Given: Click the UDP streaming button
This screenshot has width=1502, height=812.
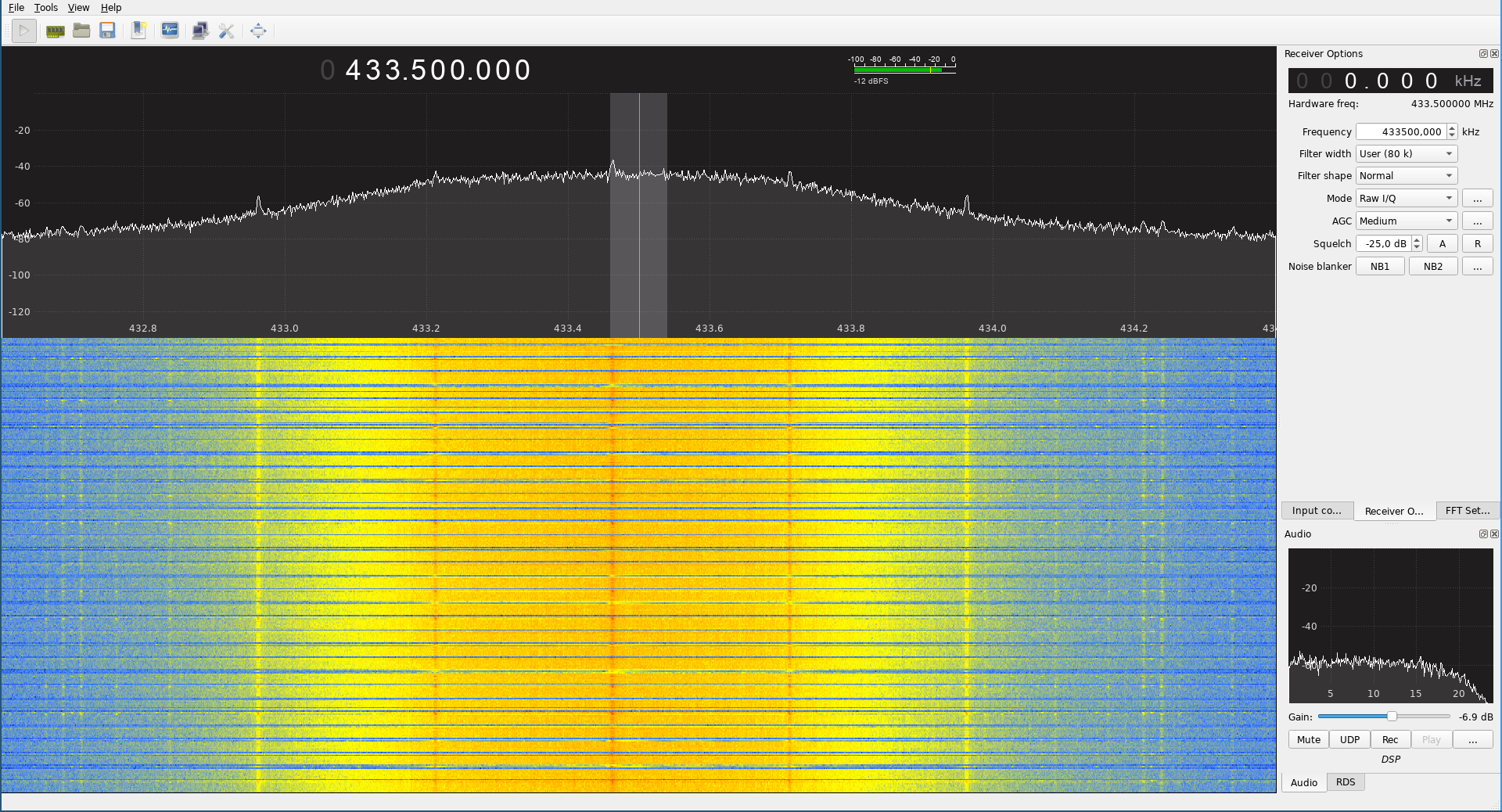Looking at the screenshot, I should pos(1349,740).
